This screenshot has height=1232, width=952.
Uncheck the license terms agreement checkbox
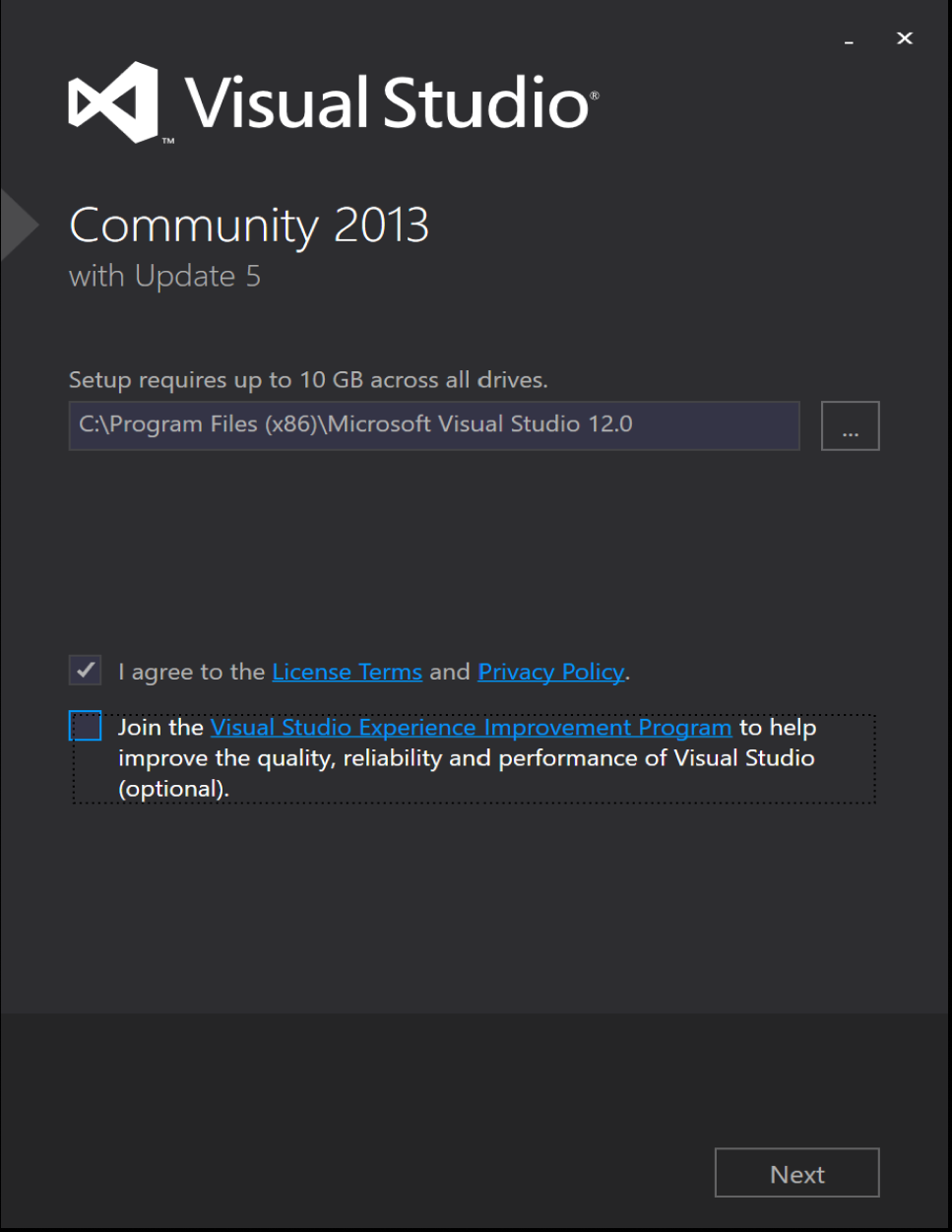tap(86, 671)
